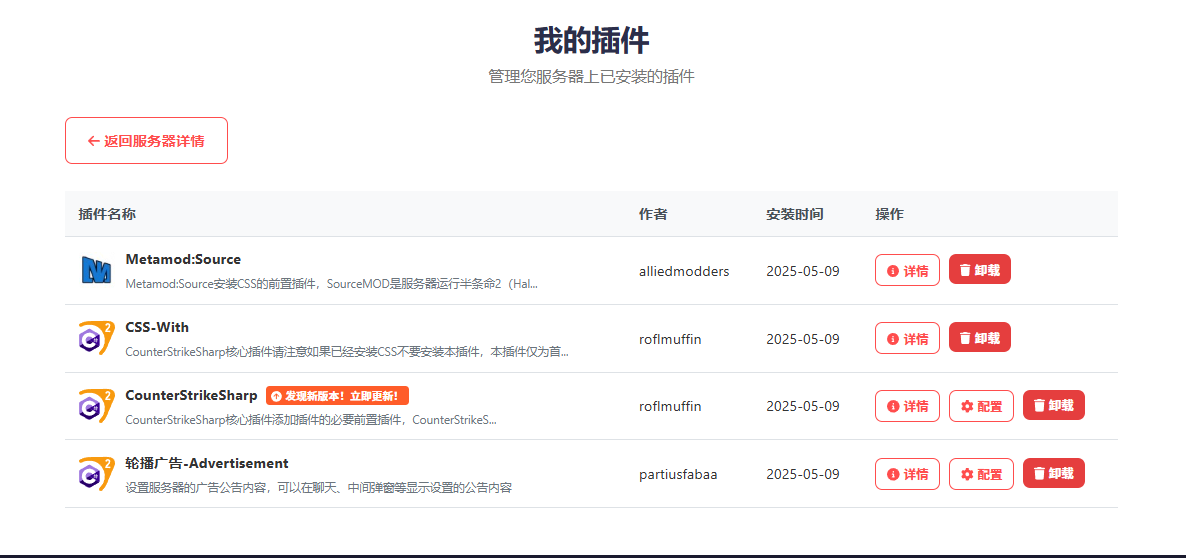Click the 安装时间 column header

[x=794, y=214]
